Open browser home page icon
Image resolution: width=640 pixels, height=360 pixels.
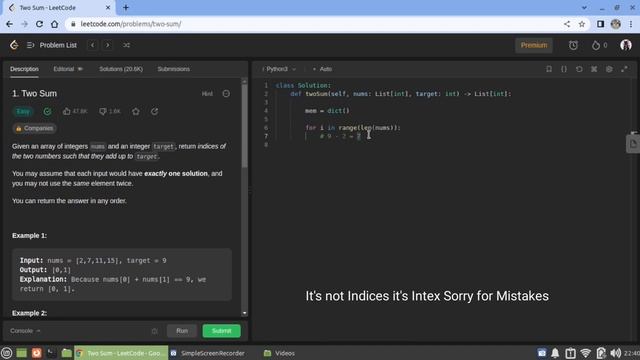point(55,24)
